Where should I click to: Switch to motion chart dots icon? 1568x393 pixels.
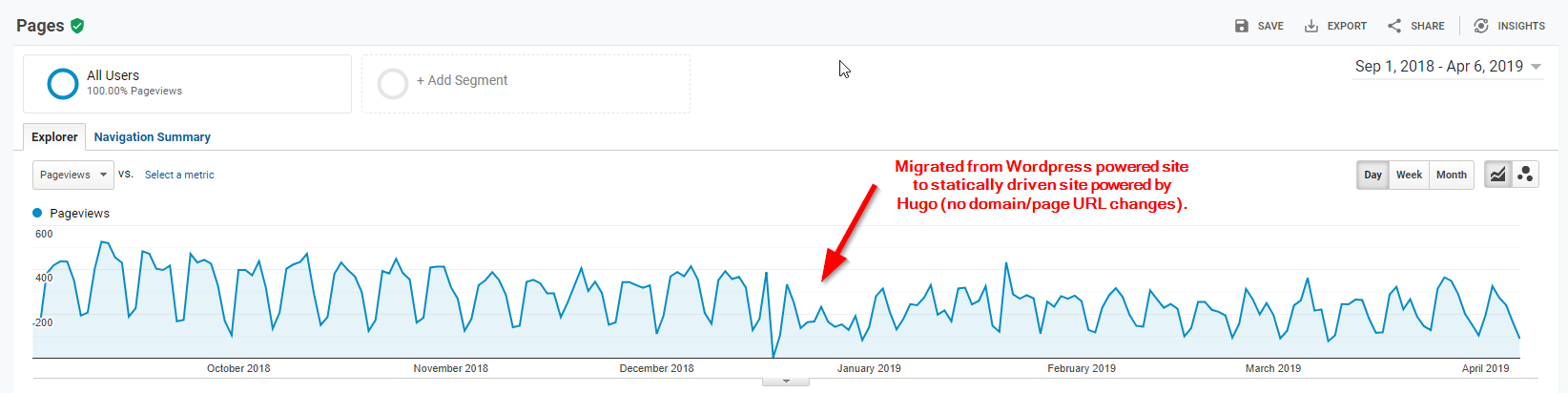point(1525,175)
